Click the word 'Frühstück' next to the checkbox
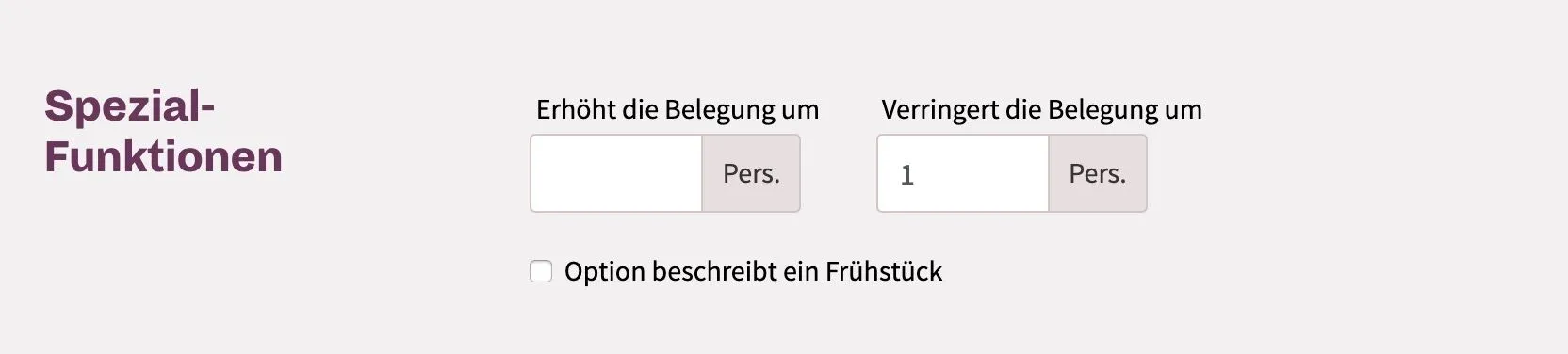1568x354 pixels. [x=884, y=272]
